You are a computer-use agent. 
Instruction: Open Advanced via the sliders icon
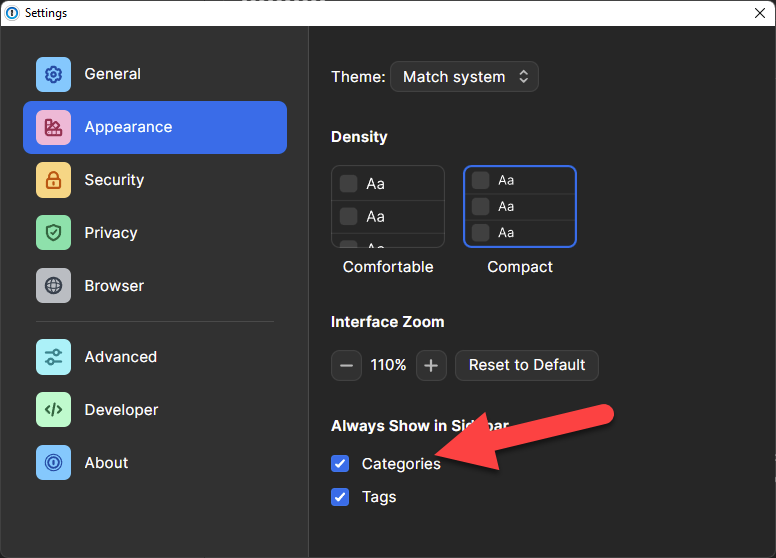(53, 357)
